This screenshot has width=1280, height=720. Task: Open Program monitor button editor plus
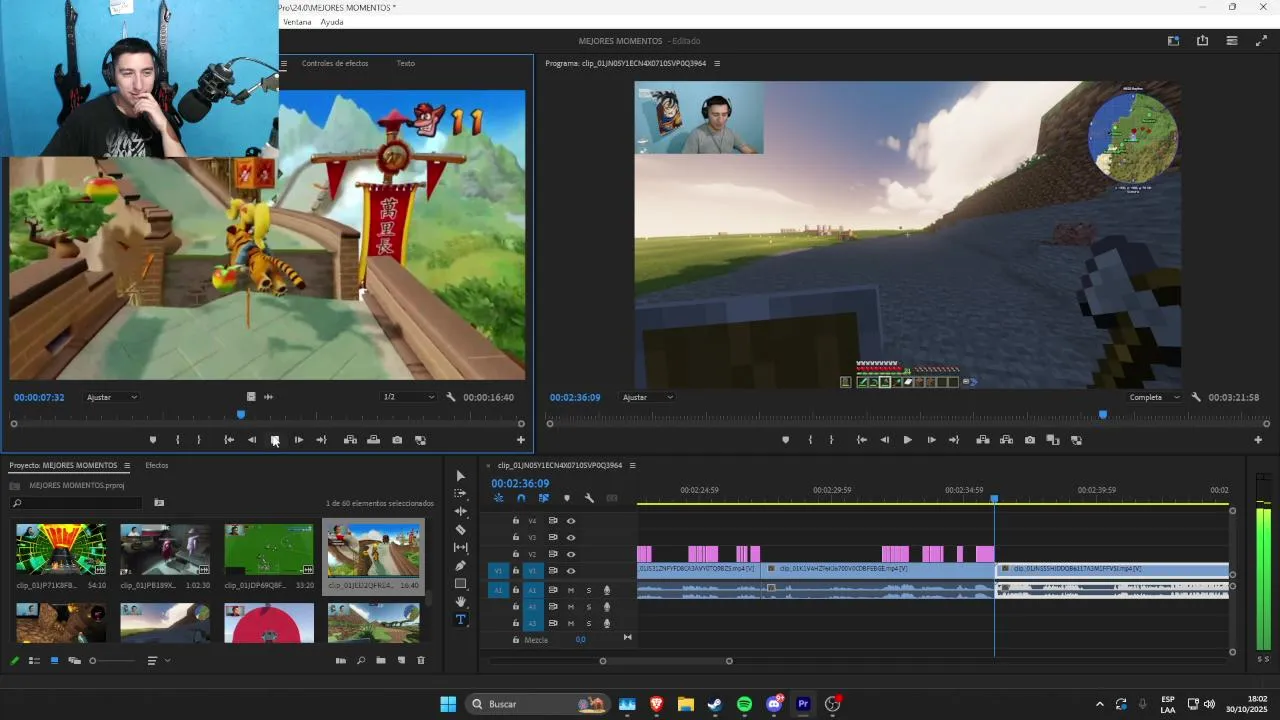[1258, 440]
